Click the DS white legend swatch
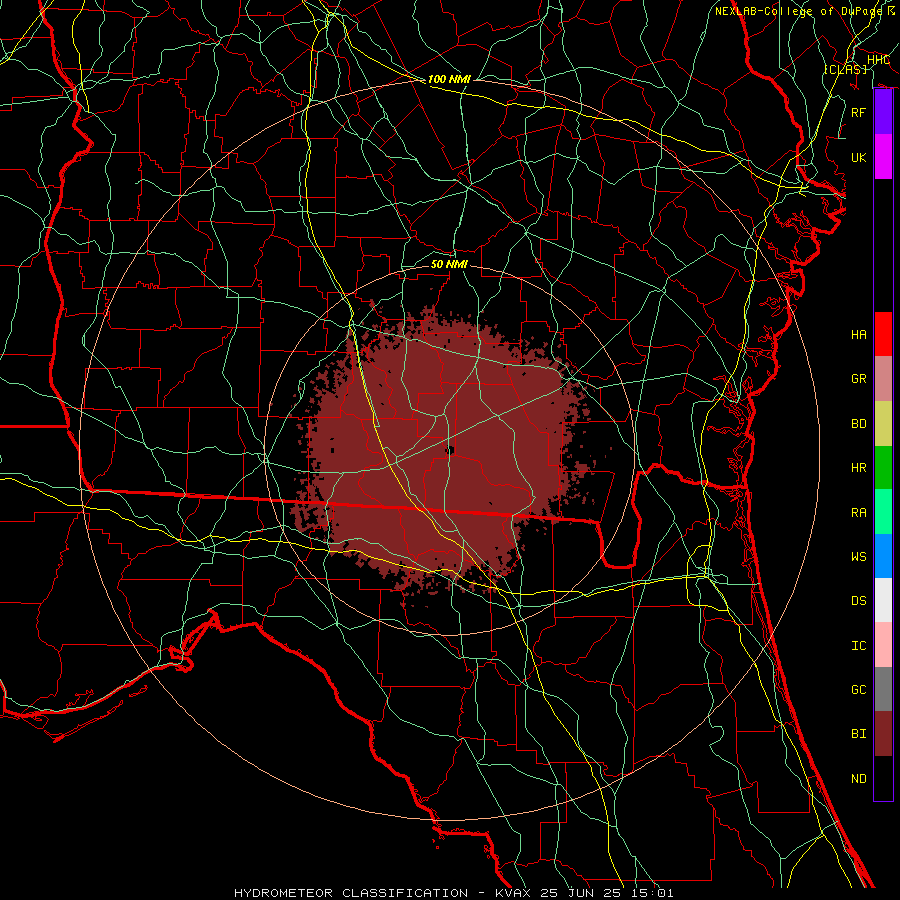 tap(883, 600)
